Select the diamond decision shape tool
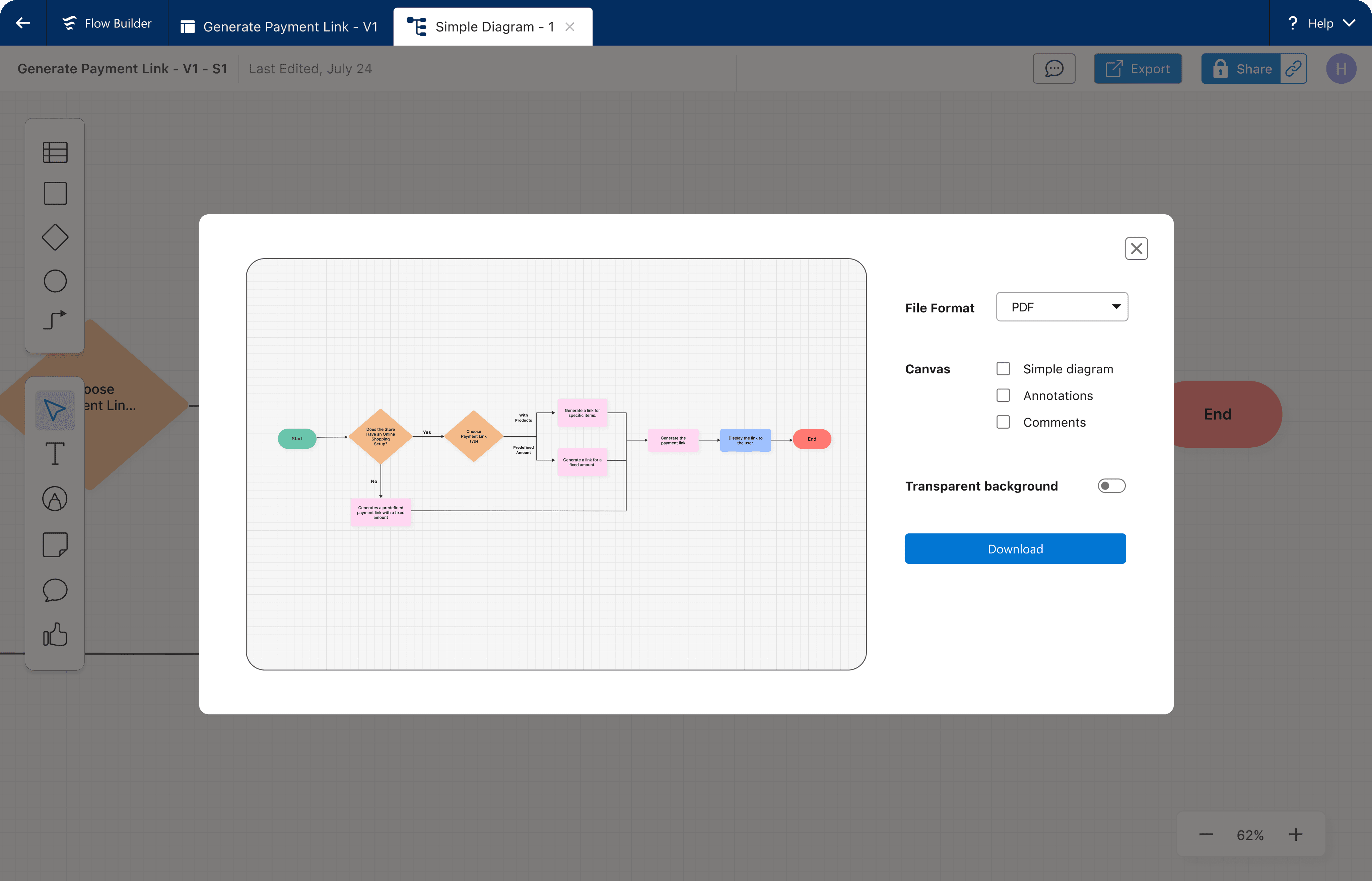The width and height of the screenshot is (1372, 881). [55, 237]
